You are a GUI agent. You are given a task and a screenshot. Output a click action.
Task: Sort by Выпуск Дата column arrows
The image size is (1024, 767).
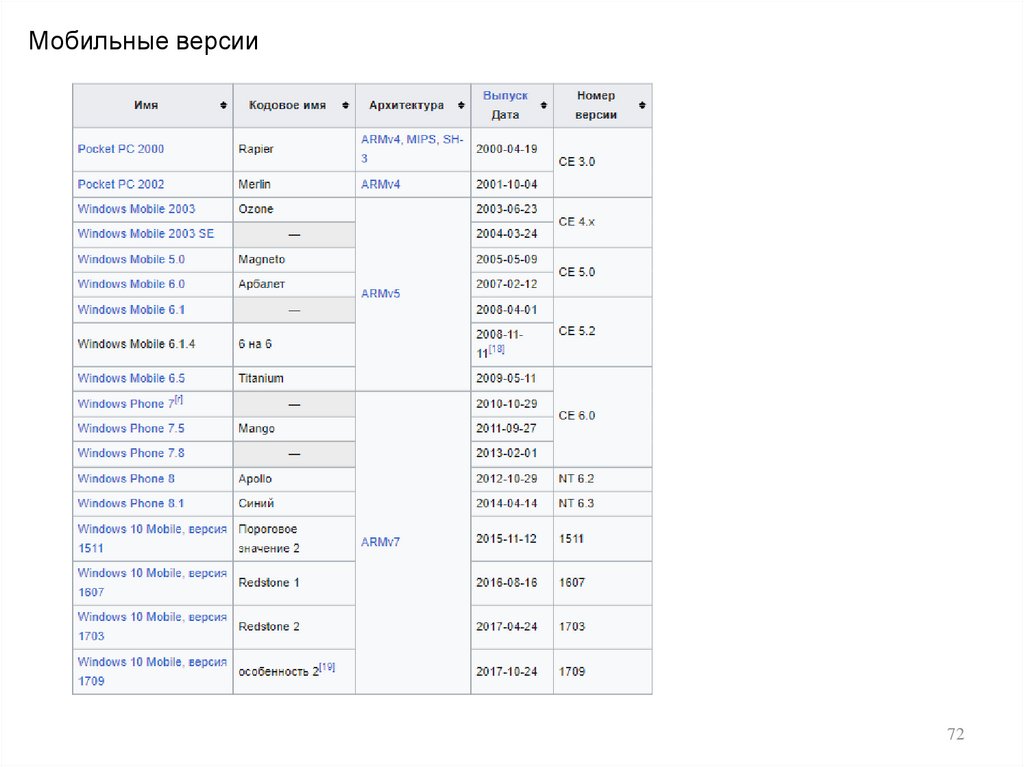[x=543, y=105]
